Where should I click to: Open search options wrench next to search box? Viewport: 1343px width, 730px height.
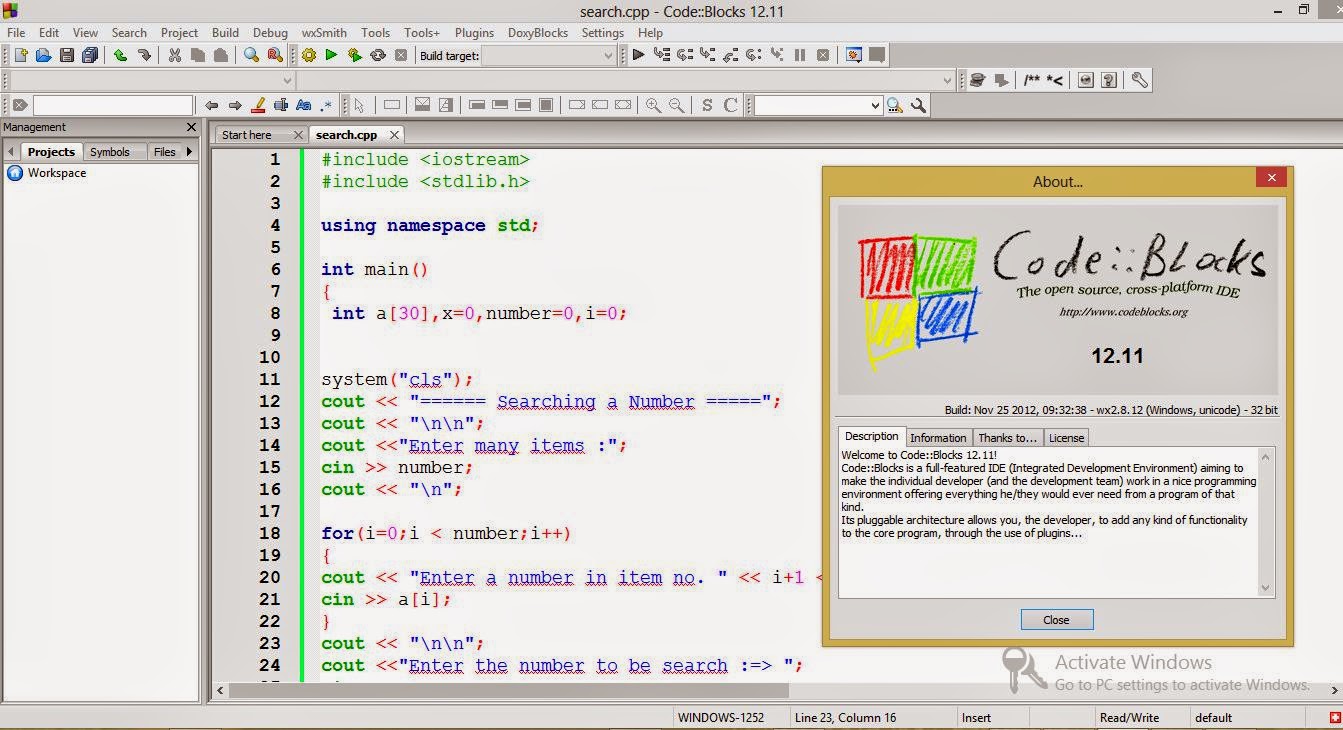[918, 105]
